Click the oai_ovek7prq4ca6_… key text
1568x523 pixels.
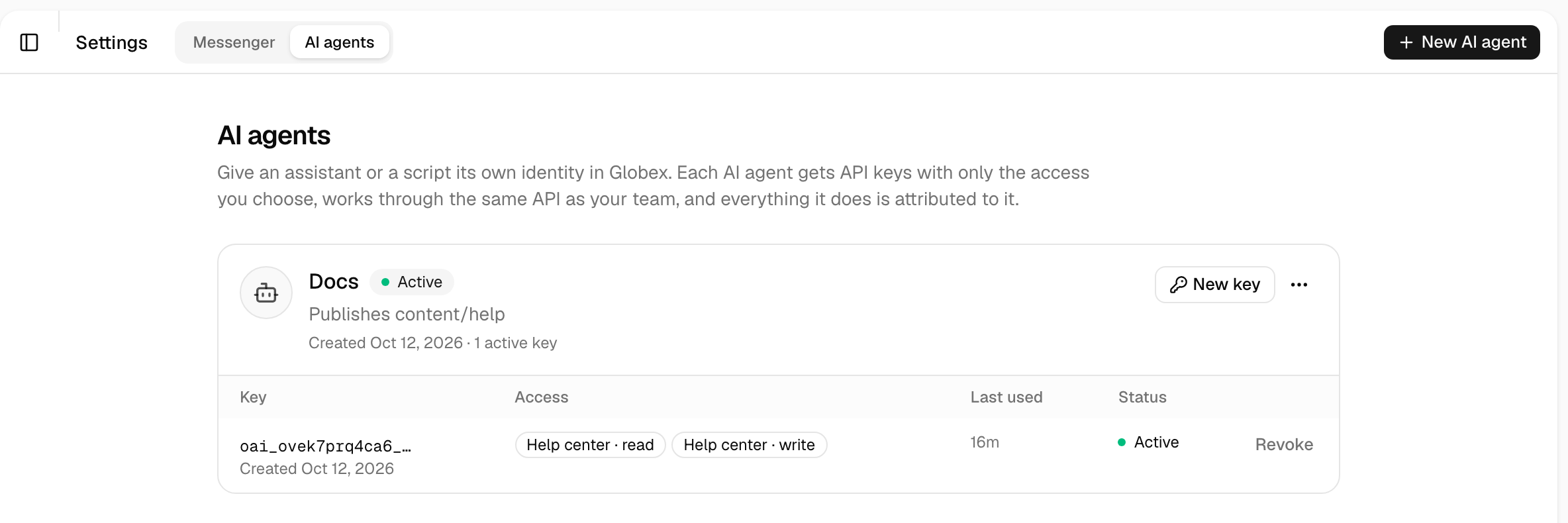click(x=325, y=446)
